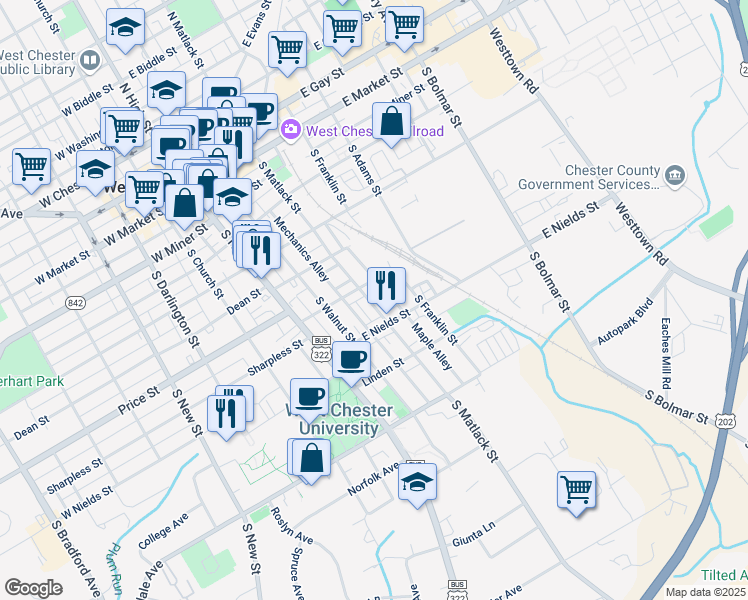Image resolution: width=748 pixels, height=600 pixels.
Task: Click the N Matlack St label
Action: (x=186, y=40)
